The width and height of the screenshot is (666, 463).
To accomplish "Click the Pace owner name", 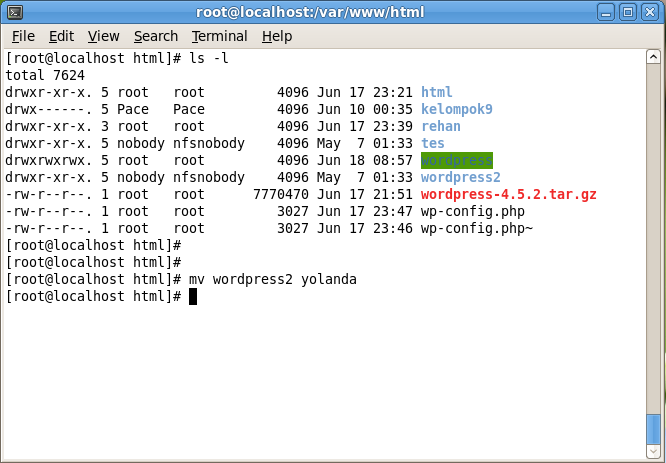I will [133, 109].
